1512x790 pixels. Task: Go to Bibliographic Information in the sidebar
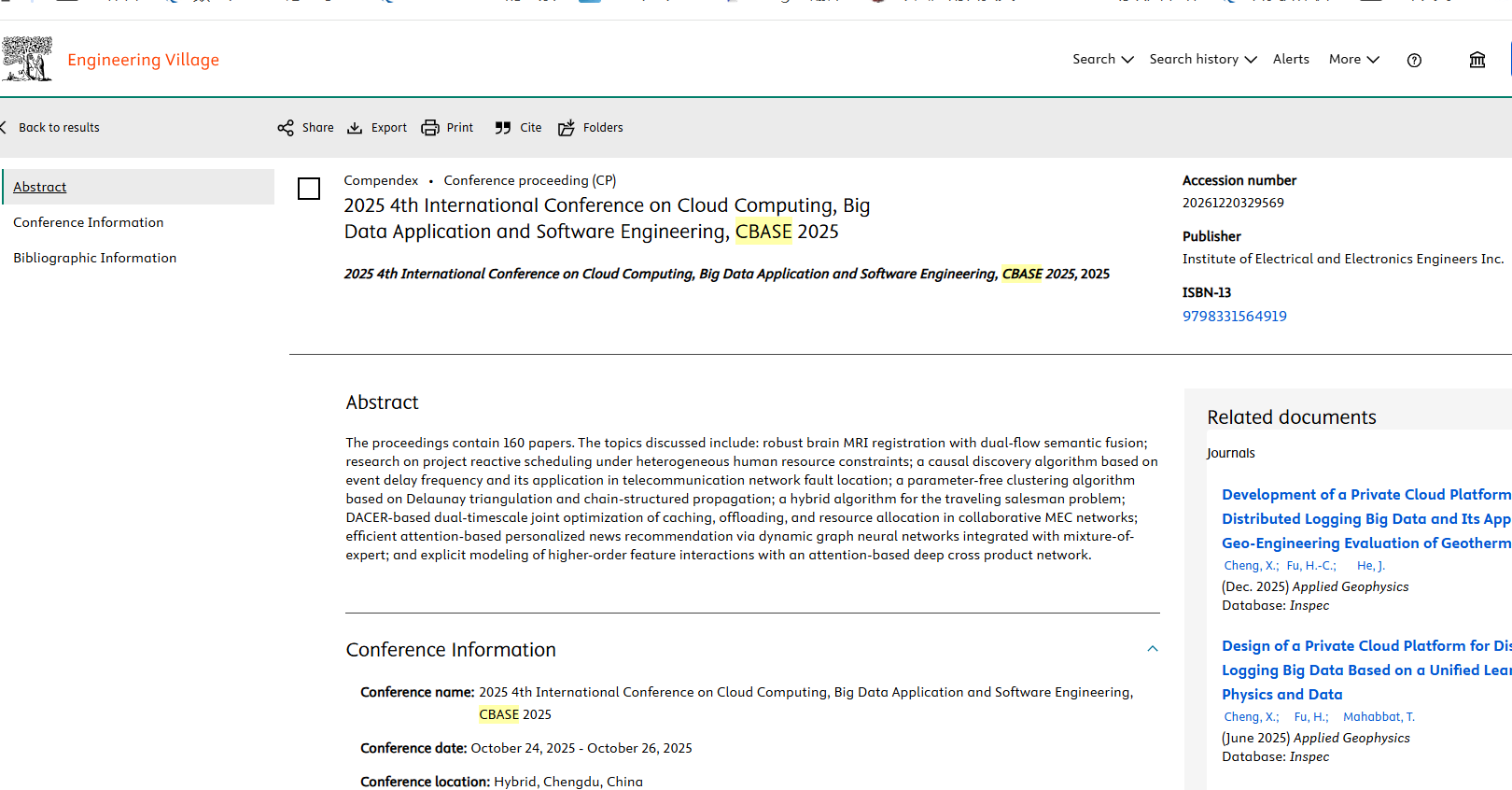pyautogui.click(x=95, y=258)
